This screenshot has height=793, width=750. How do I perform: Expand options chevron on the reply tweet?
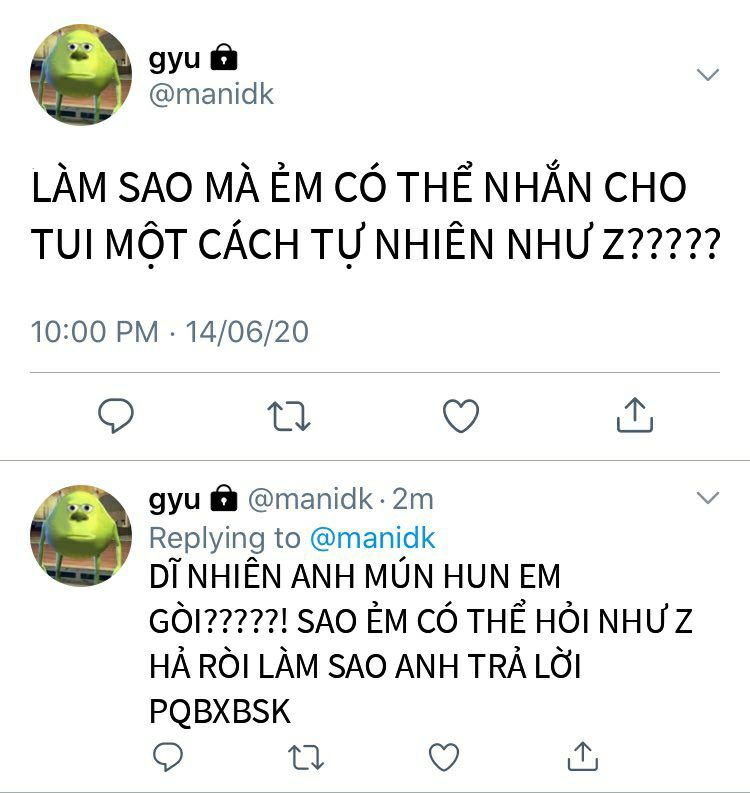tap(708, 498)
